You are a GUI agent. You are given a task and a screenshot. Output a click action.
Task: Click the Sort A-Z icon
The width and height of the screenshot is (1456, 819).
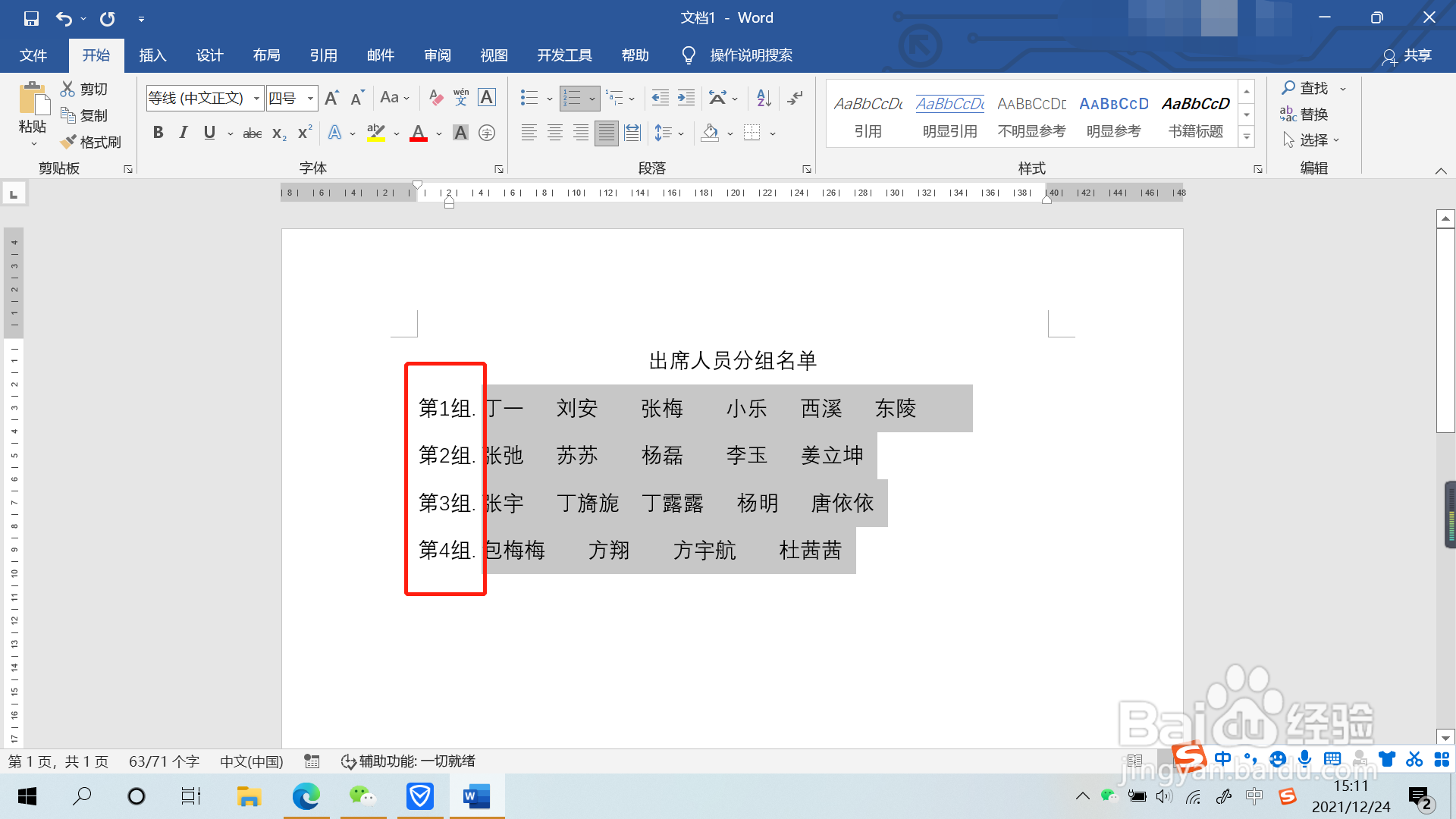coord(764,98)
